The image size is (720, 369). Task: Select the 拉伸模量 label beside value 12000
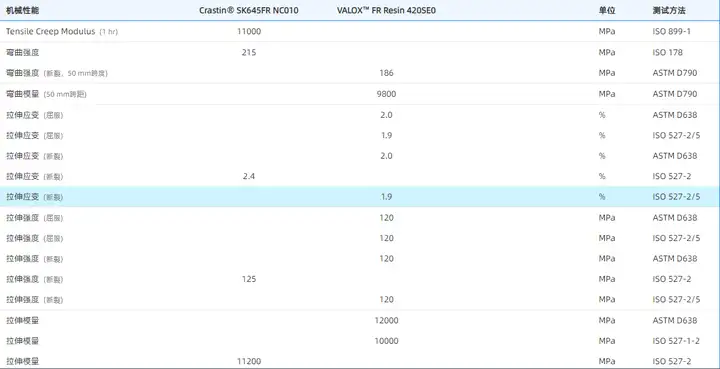(22, 320)
